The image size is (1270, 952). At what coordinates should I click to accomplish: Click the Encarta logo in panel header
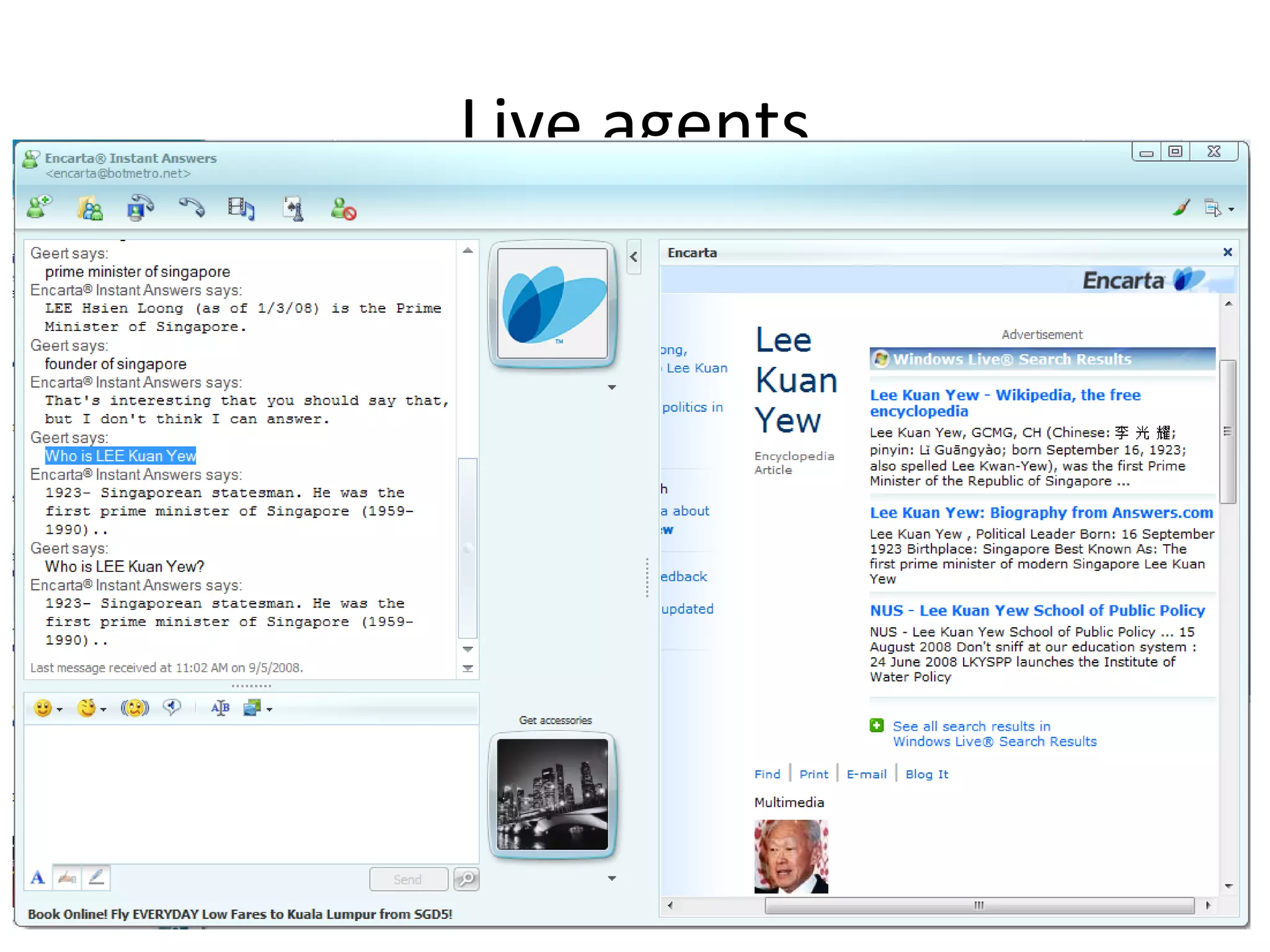1144,280
